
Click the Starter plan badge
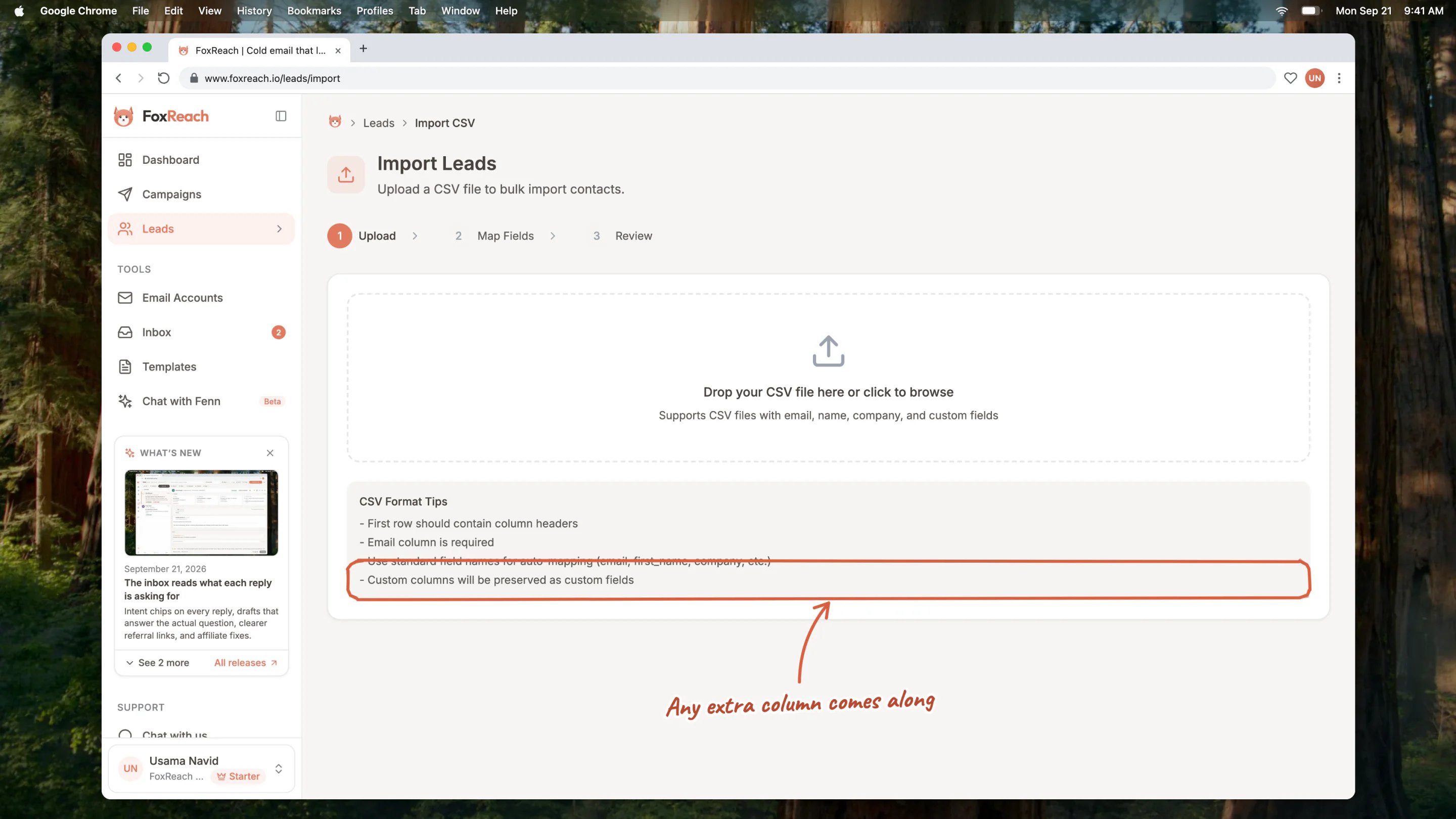238,777
